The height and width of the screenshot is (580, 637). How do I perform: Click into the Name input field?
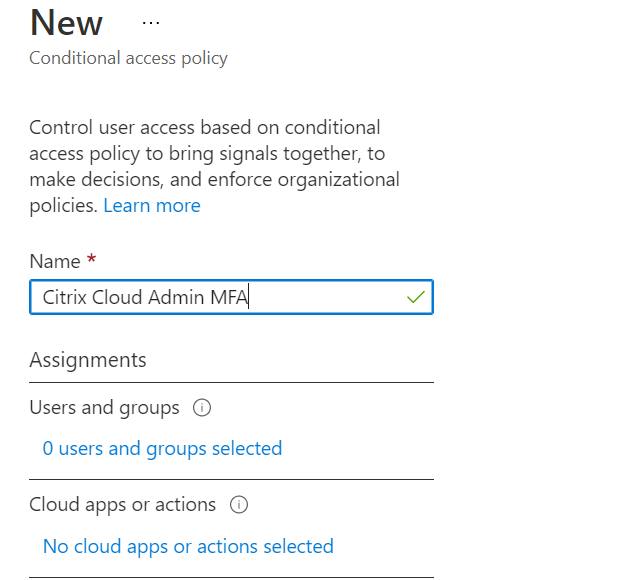(231, 297)
